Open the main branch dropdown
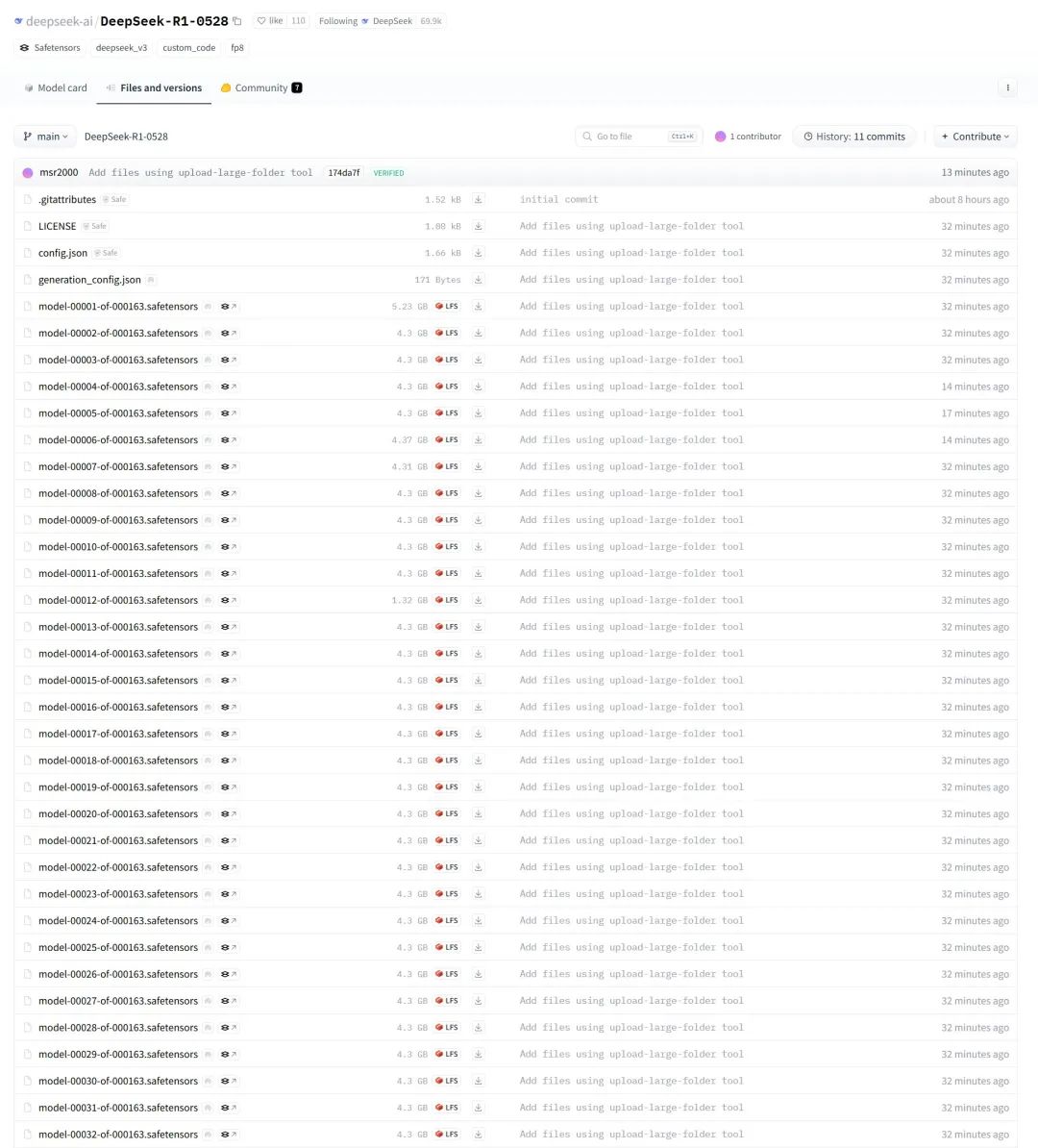The height and width of the screenshot is (1148, 1038). [x=45, y=137]
